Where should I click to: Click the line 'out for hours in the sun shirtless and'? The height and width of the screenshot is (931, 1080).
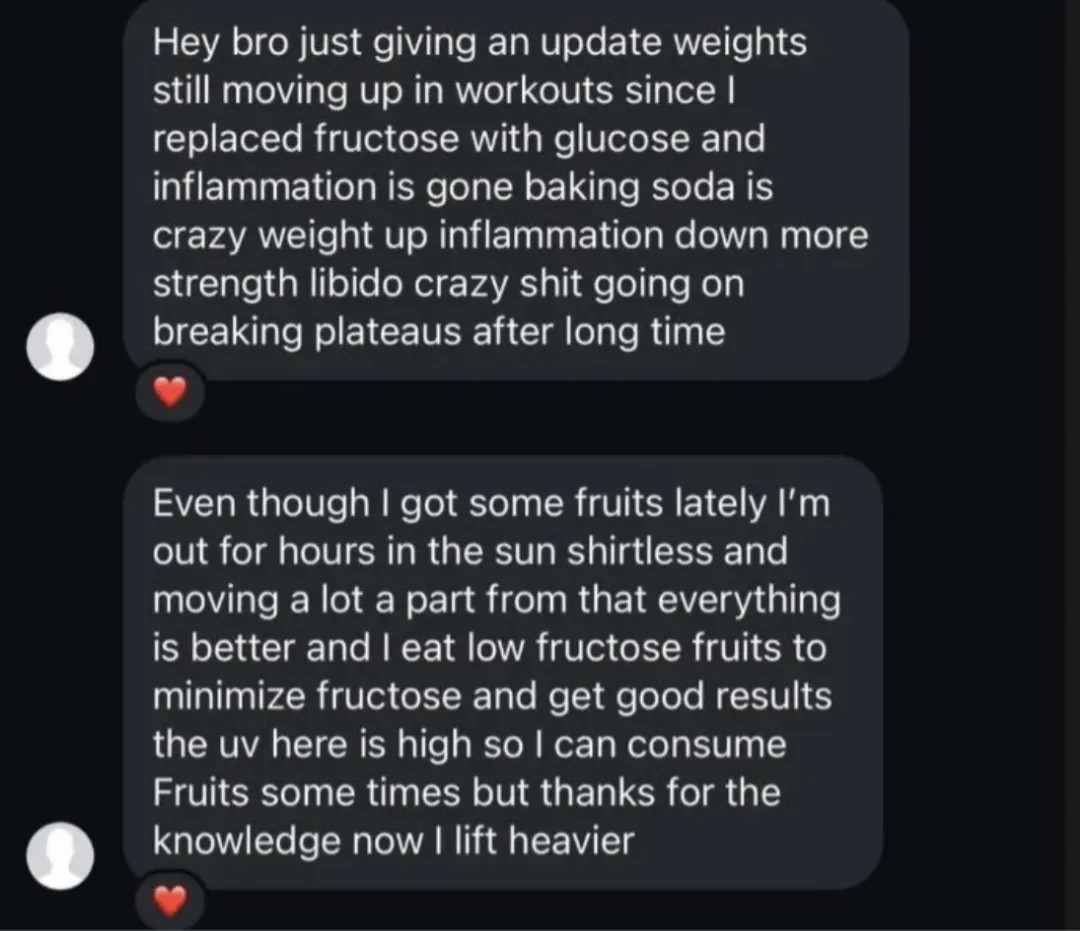[x=470, y=551]
